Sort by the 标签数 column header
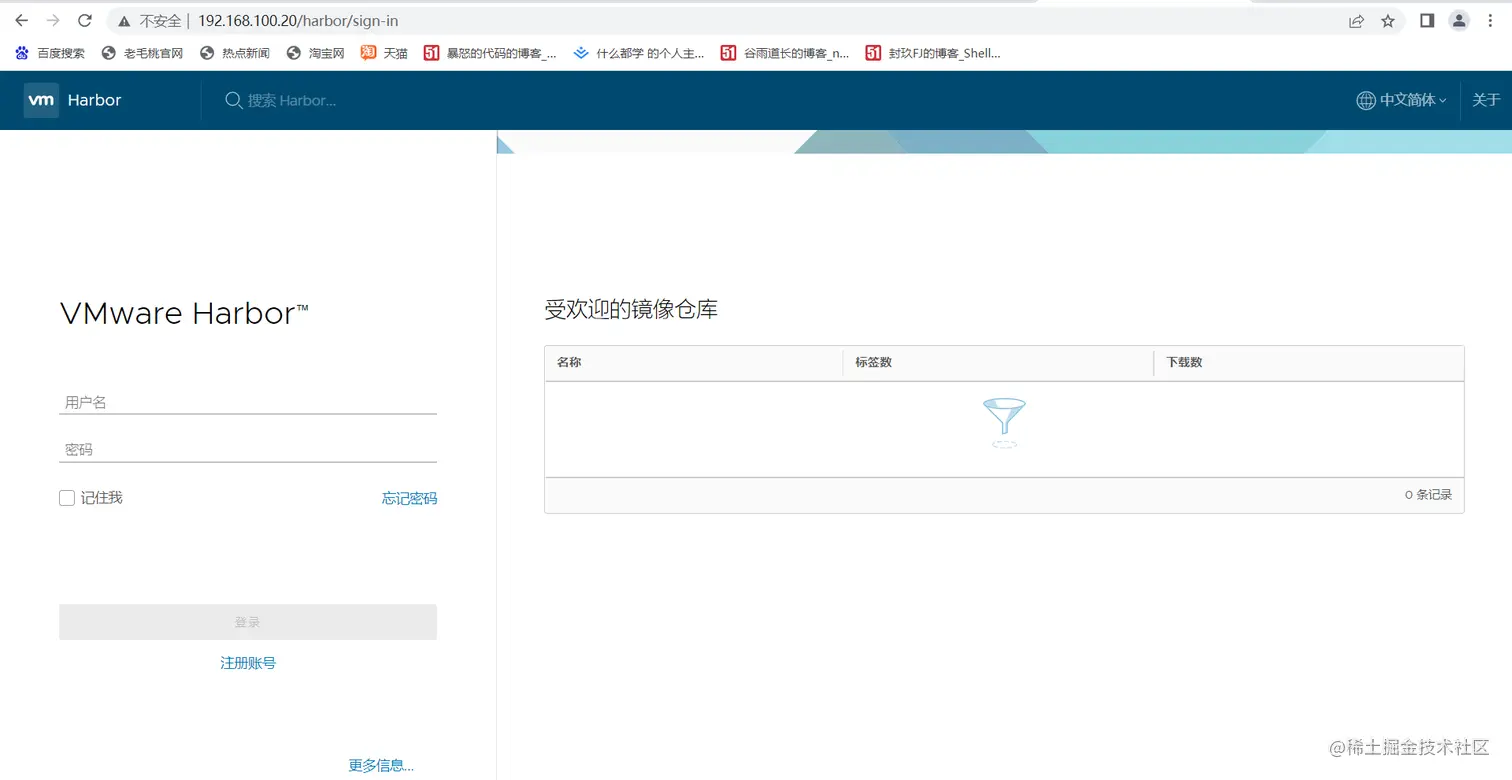 click(873, 362)
